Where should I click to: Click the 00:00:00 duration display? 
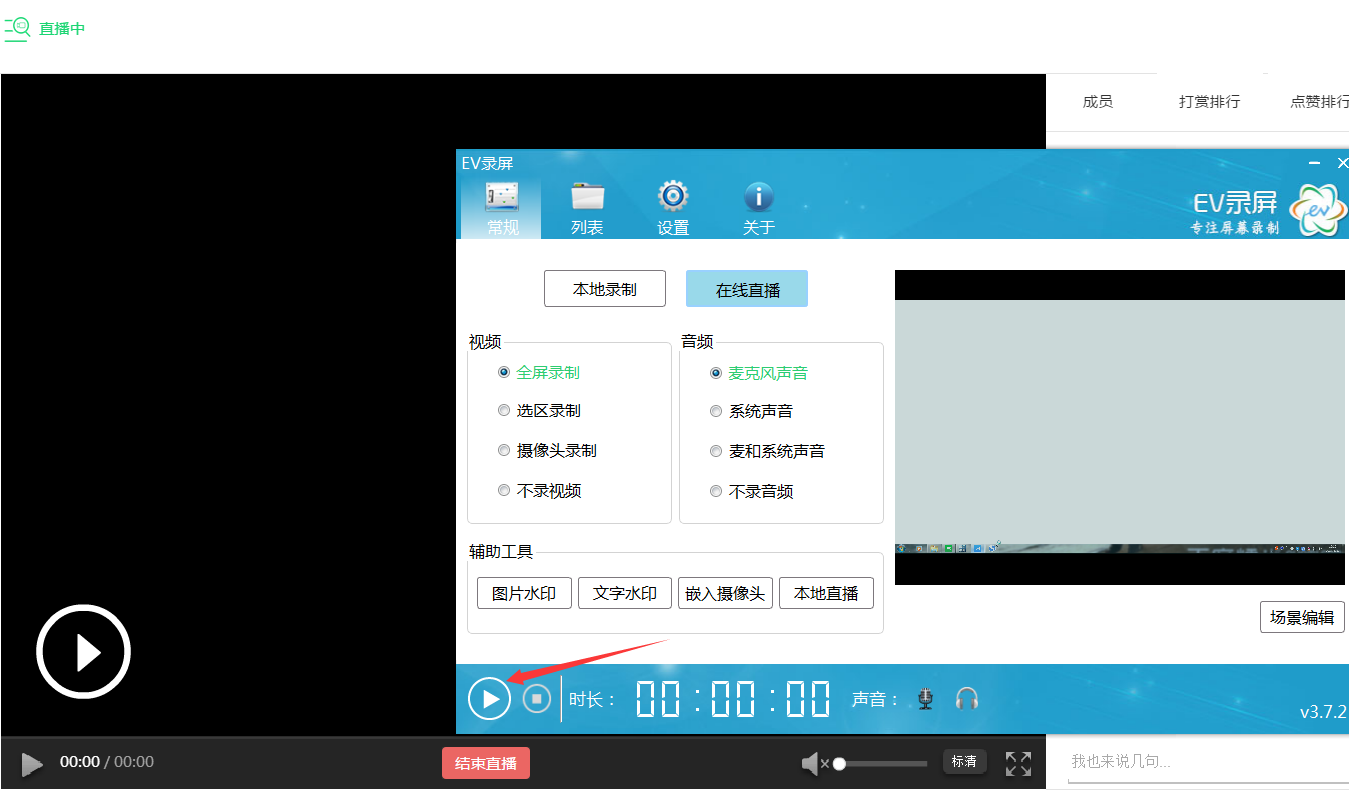[x=733, y=699]
